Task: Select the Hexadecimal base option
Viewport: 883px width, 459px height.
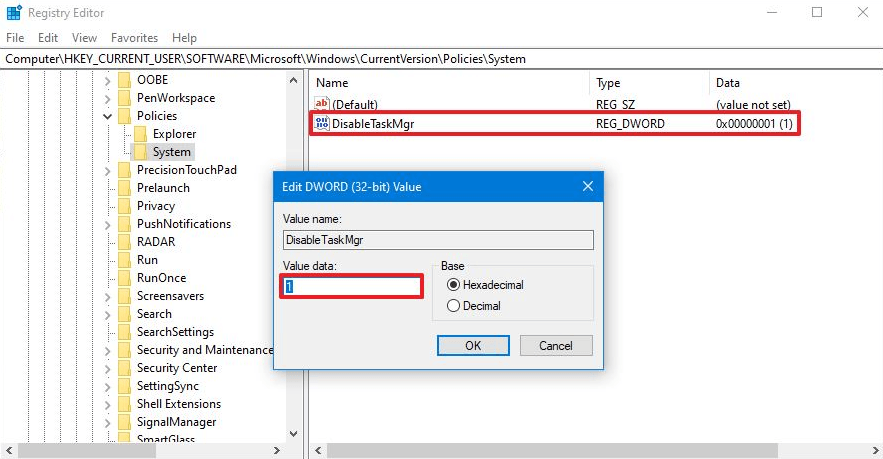Action: pyautogui.click(x=453, y=285)
